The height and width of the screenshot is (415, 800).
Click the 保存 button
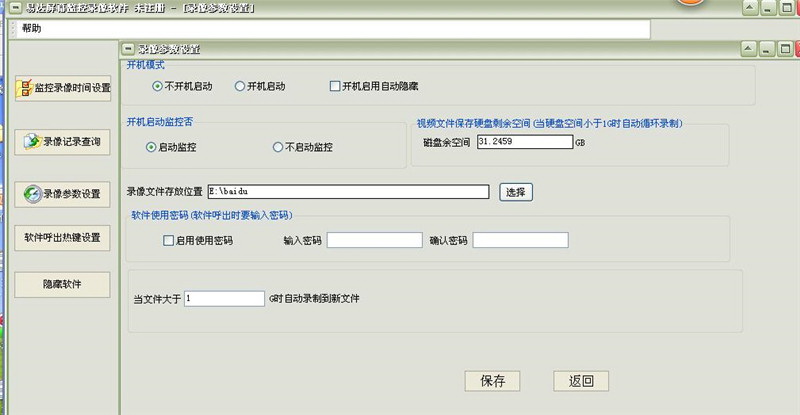pyautogui.click(x=492, y=381)
